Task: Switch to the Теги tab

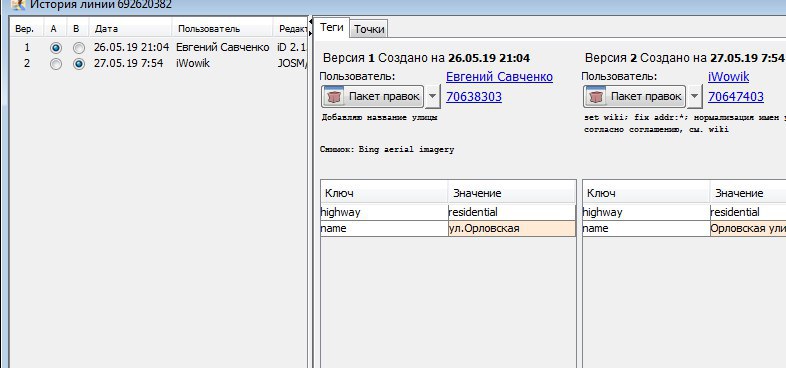Action: (x=331, y=28)
